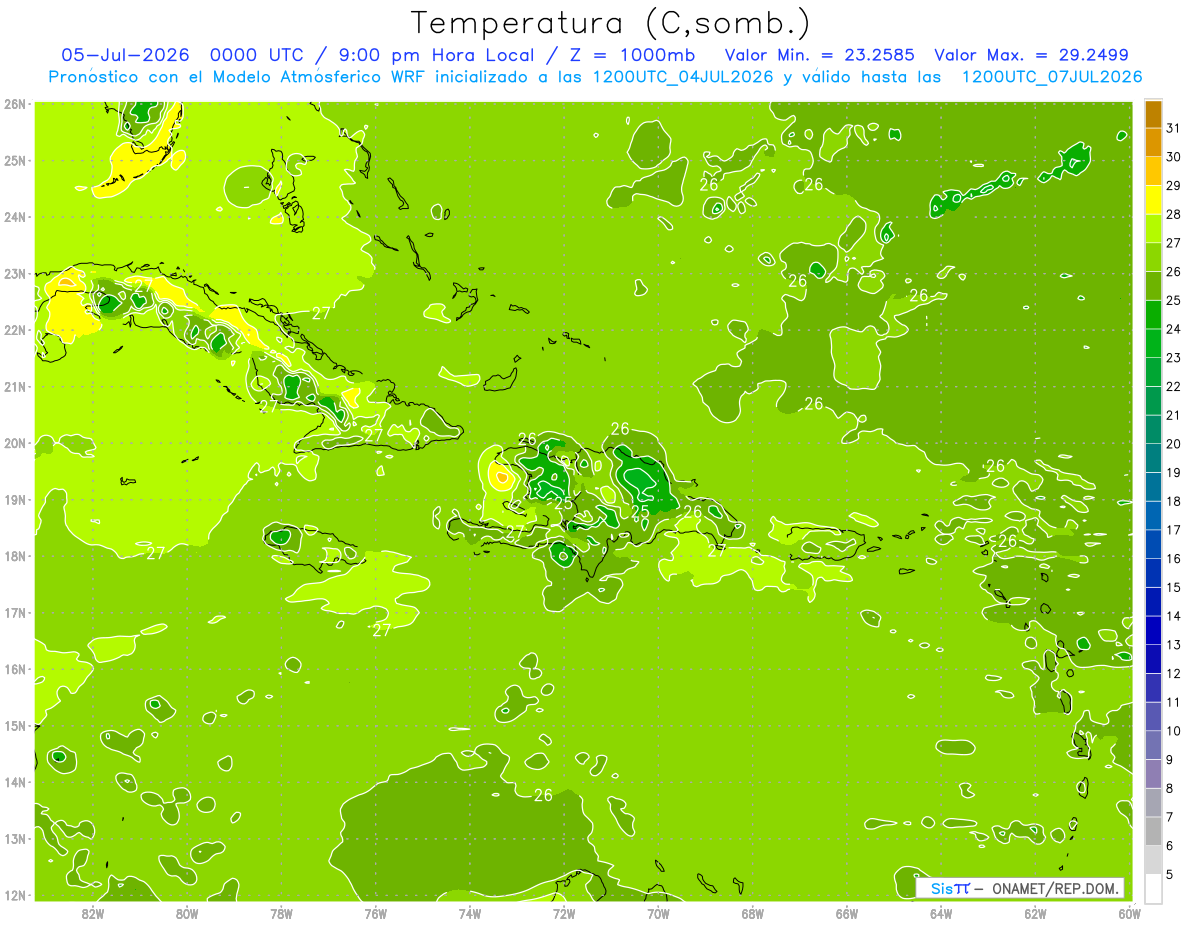Click the "Valor Min. = 23.2585" readout

(820, 55)
